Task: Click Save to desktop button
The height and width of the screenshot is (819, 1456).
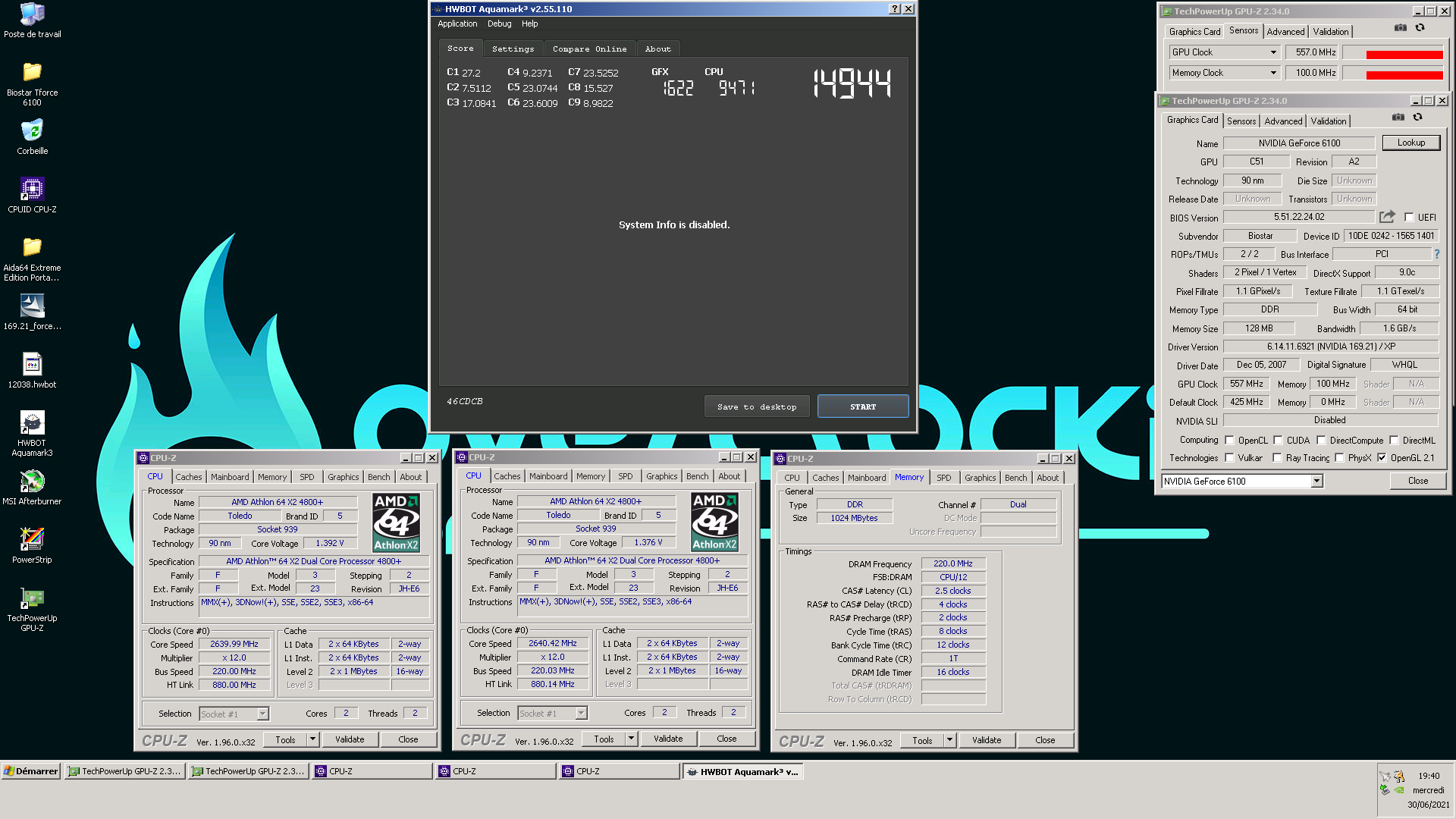Action: (x=757, y=407)
